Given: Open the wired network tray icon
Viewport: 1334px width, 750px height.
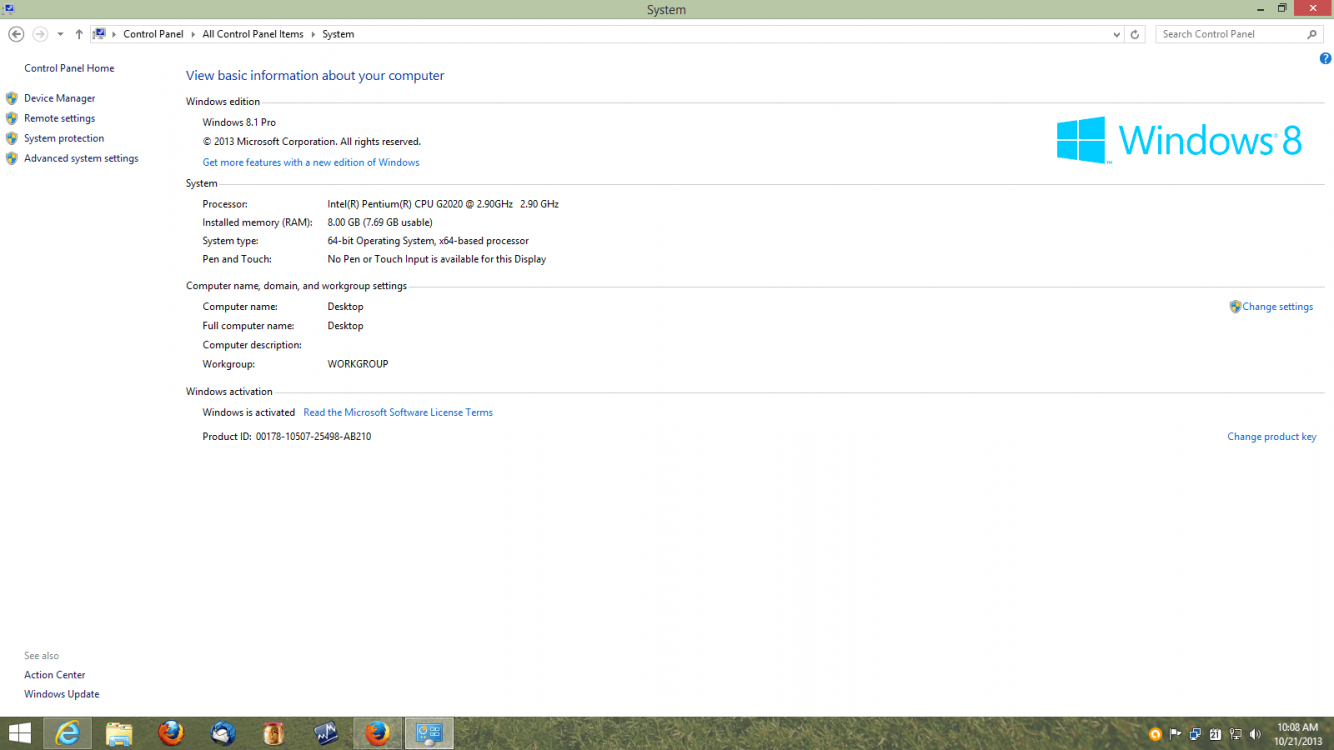Looking at the screenshot, I should click(1235, 734).
